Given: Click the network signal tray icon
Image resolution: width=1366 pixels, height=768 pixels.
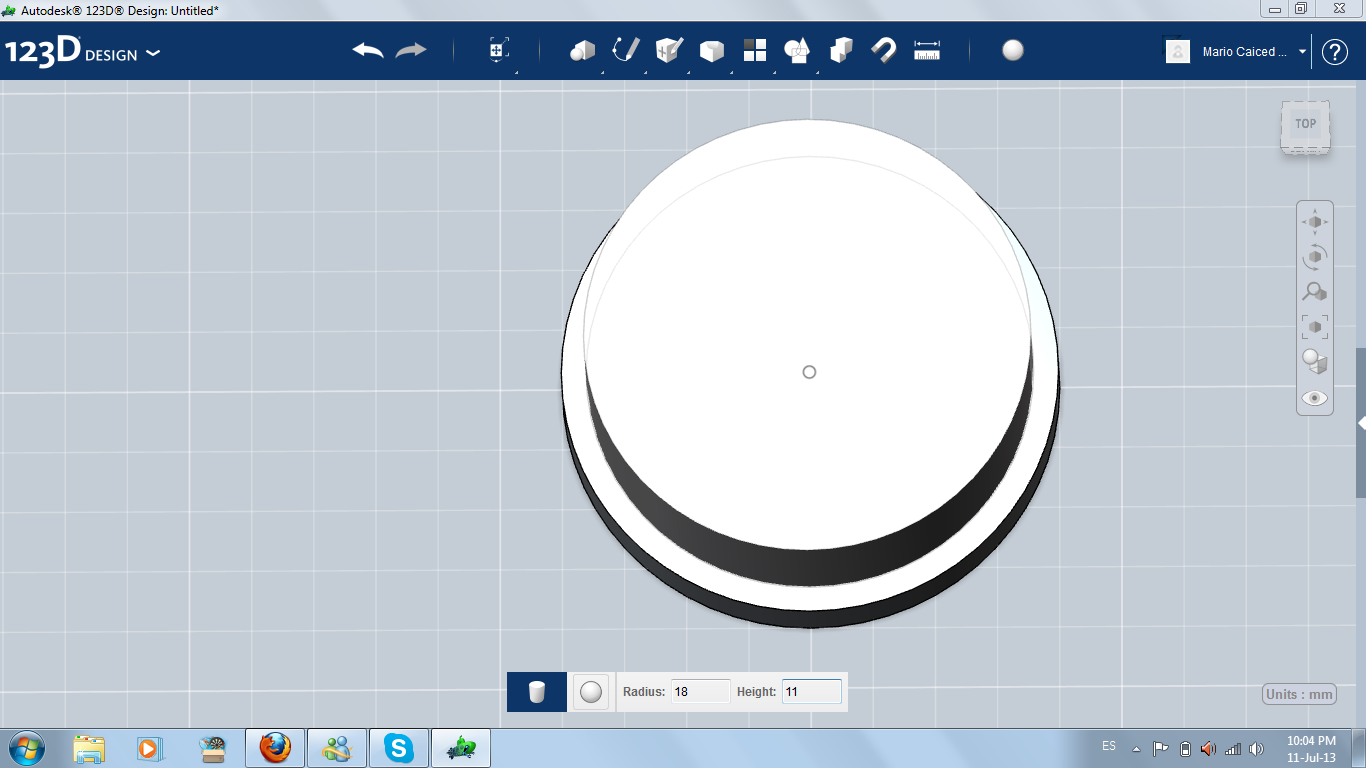Looking at the screenshot, I should tap(1233, 748).
